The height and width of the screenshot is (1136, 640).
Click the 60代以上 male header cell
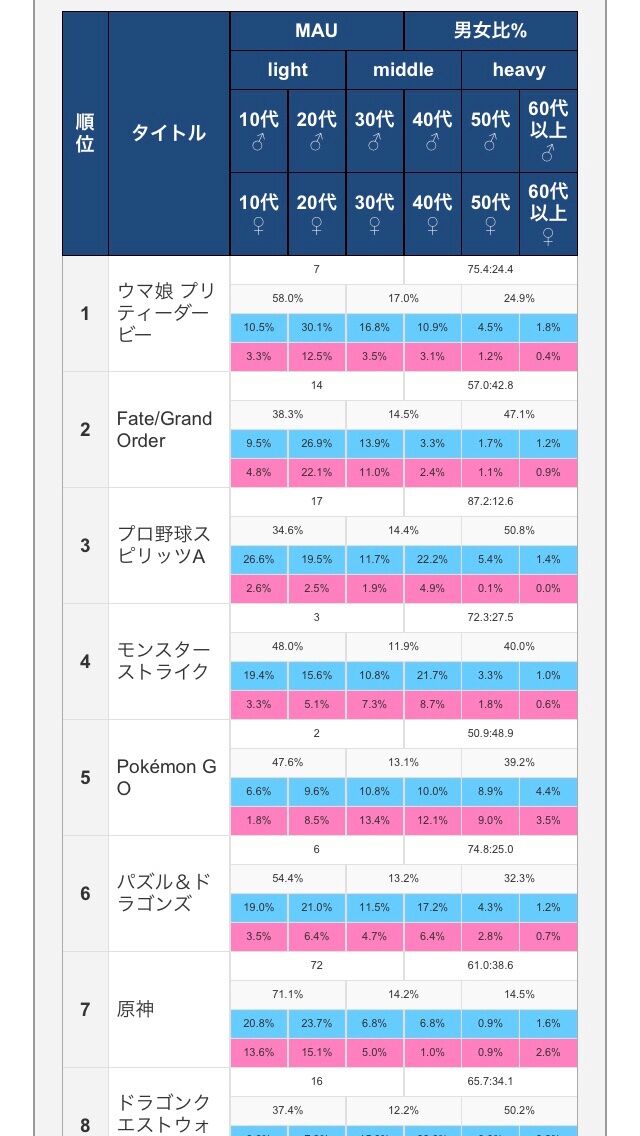click(x=549, y=131)
